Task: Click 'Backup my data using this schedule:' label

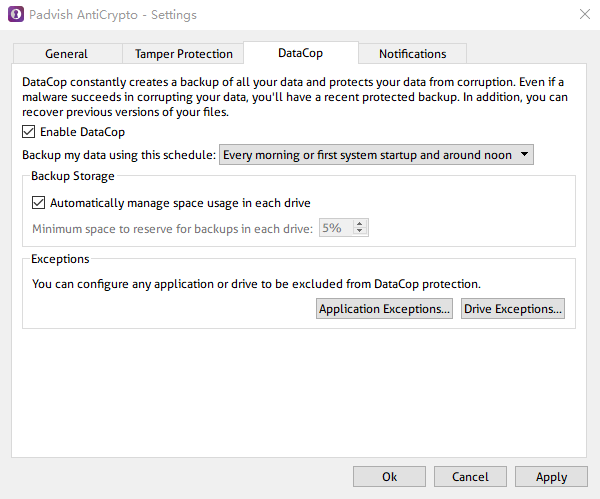Action: [119, 155]
